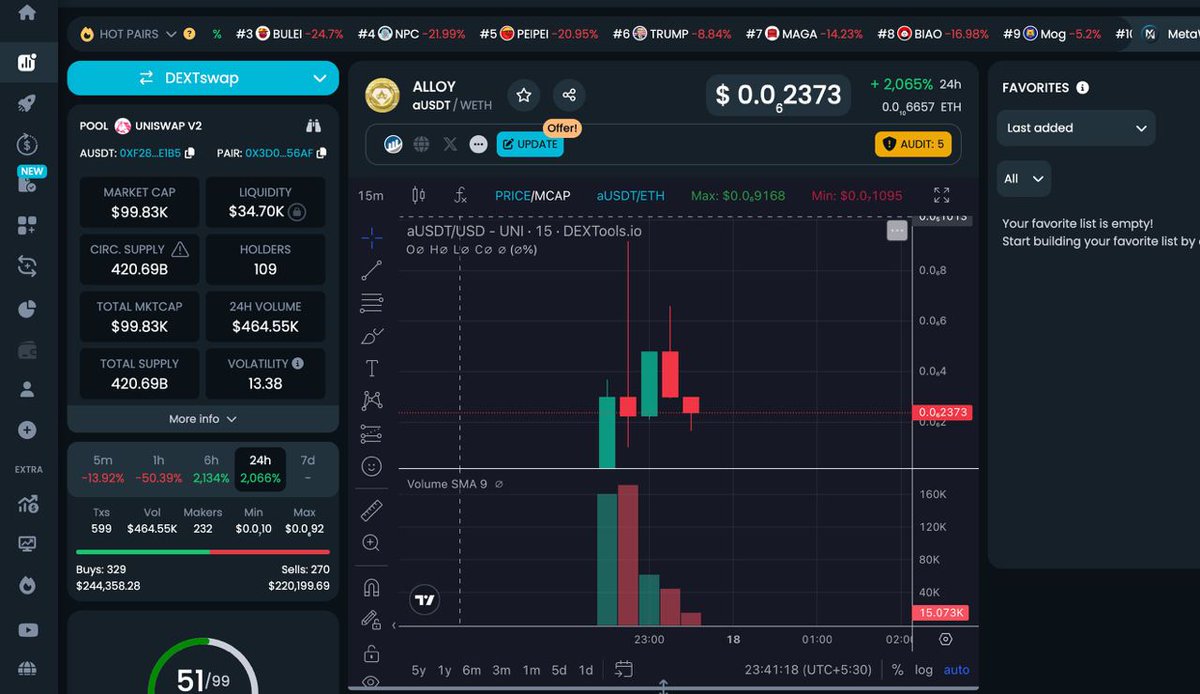
Task: Open the monitor icon in sidebar
Action: point(27,544)
